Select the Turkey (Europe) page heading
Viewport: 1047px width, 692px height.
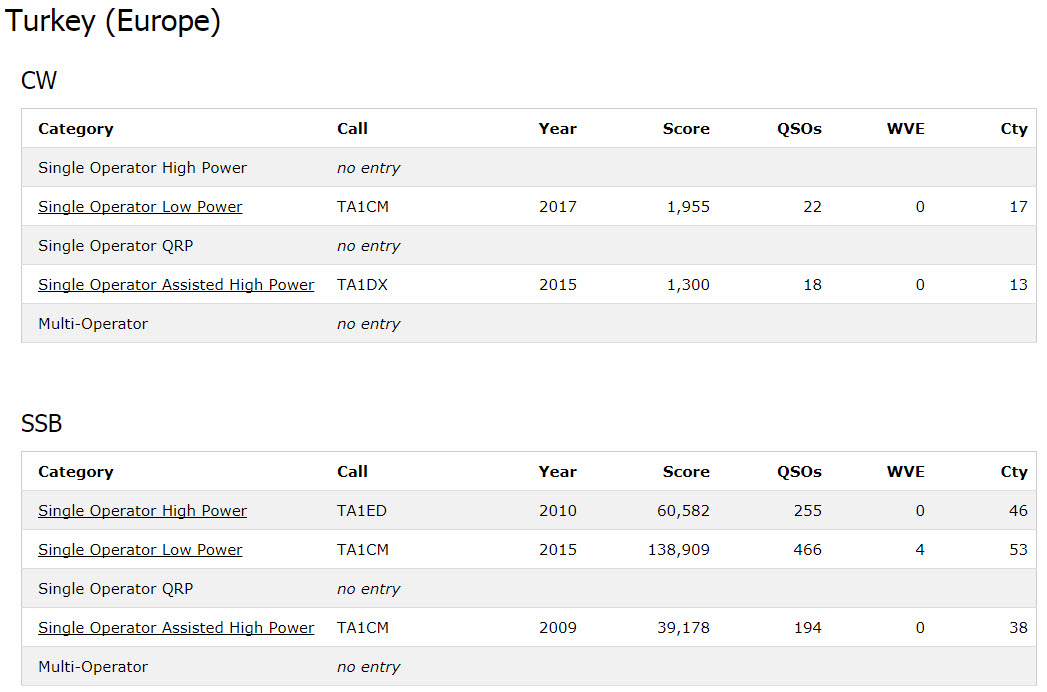tap(113, 21)
